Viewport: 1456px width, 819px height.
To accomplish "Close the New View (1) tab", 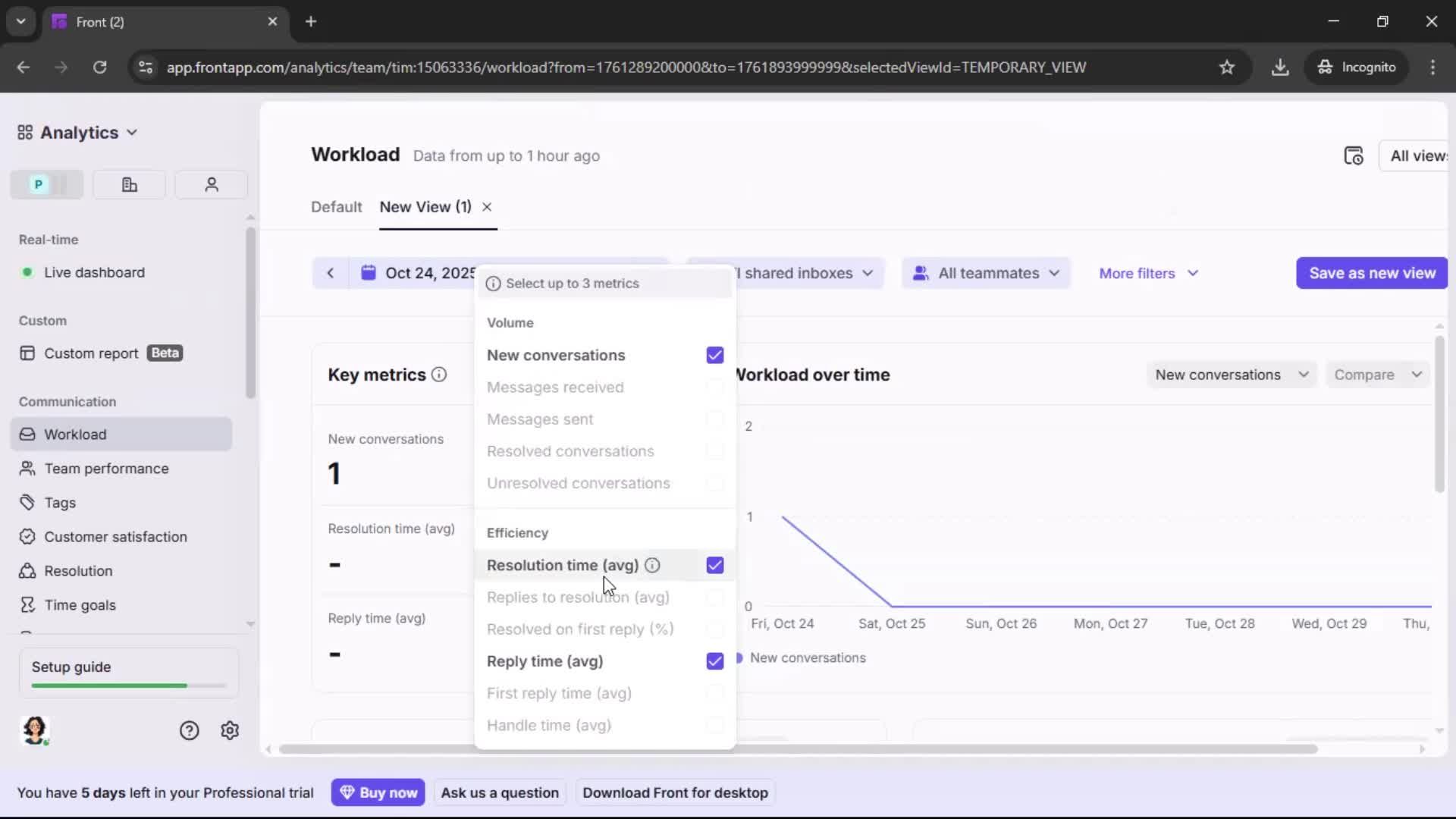I will pos(487,206).
